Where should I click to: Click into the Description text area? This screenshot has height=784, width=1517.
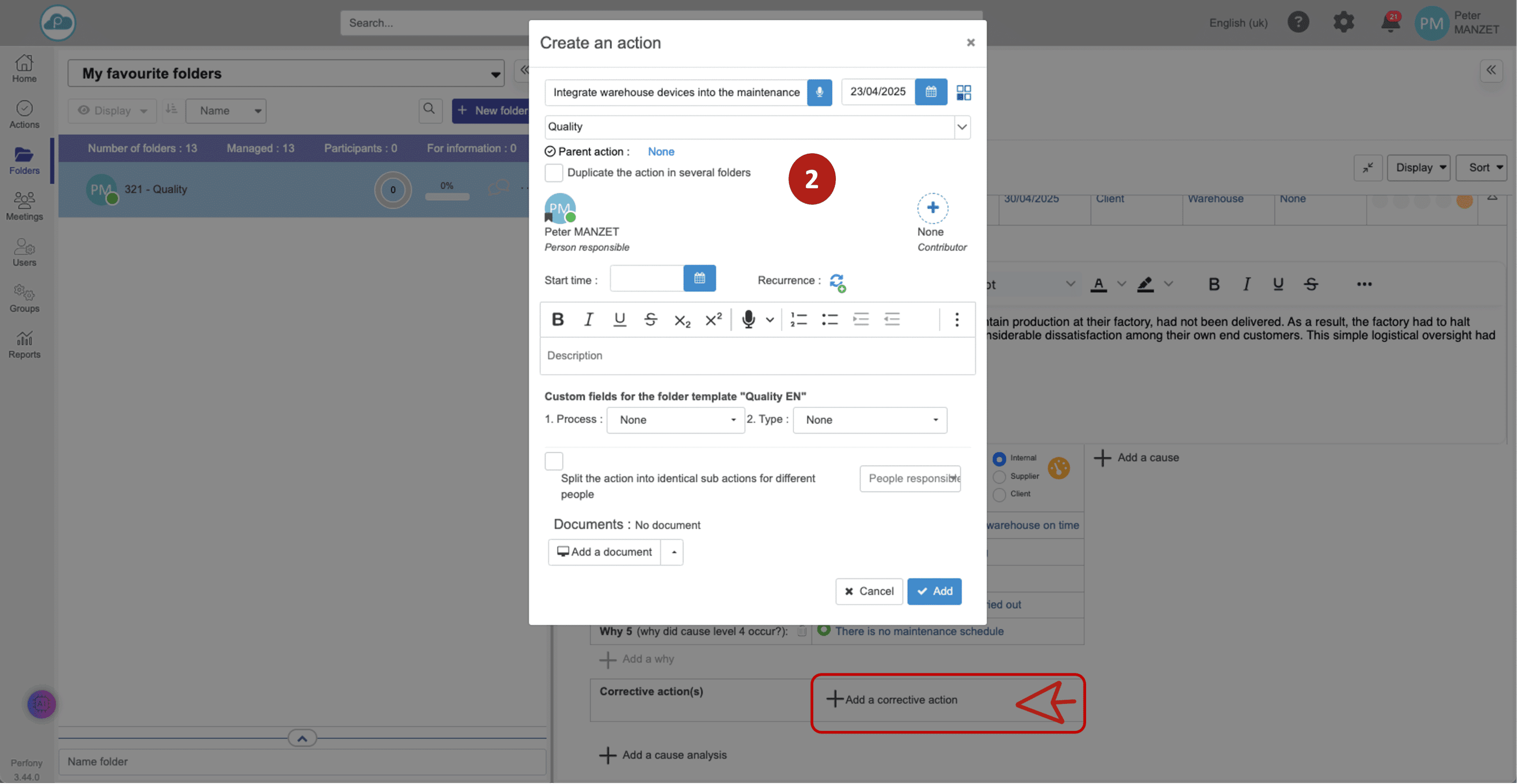tap(757, 356)
